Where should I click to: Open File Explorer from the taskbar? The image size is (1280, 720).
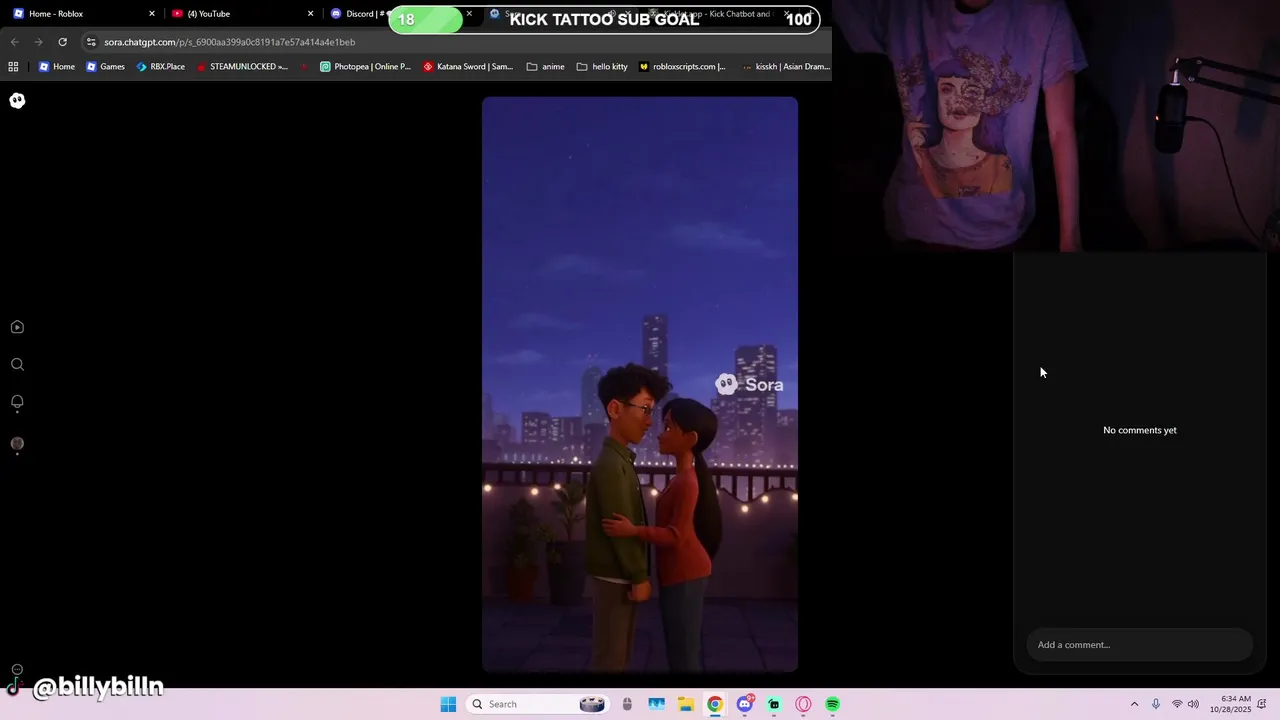[x=686, y=704]
